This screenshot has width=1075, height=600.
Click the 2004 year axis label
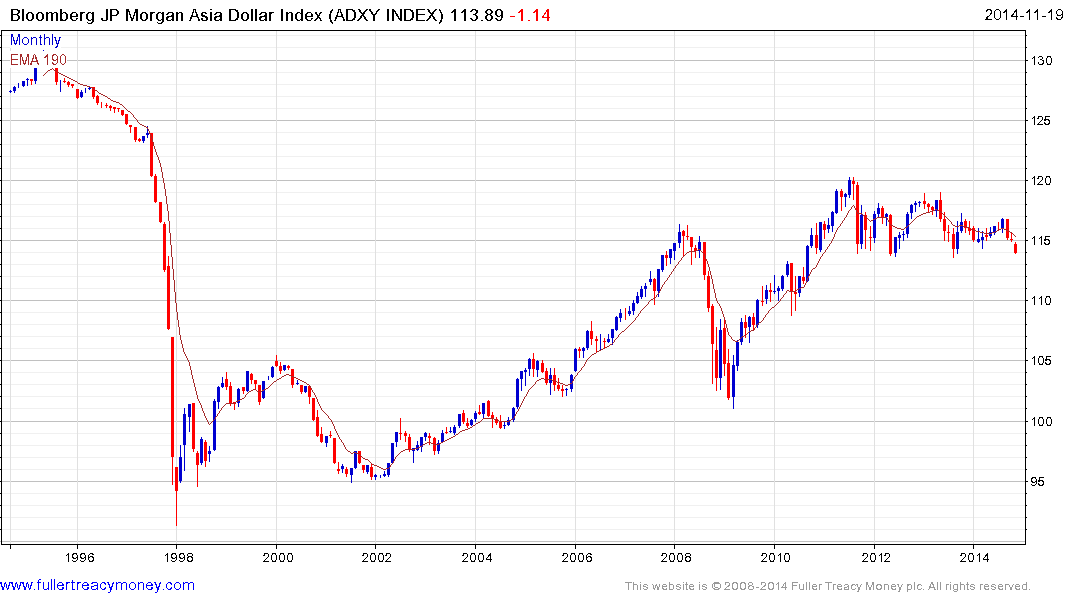[x=476, y=557]
